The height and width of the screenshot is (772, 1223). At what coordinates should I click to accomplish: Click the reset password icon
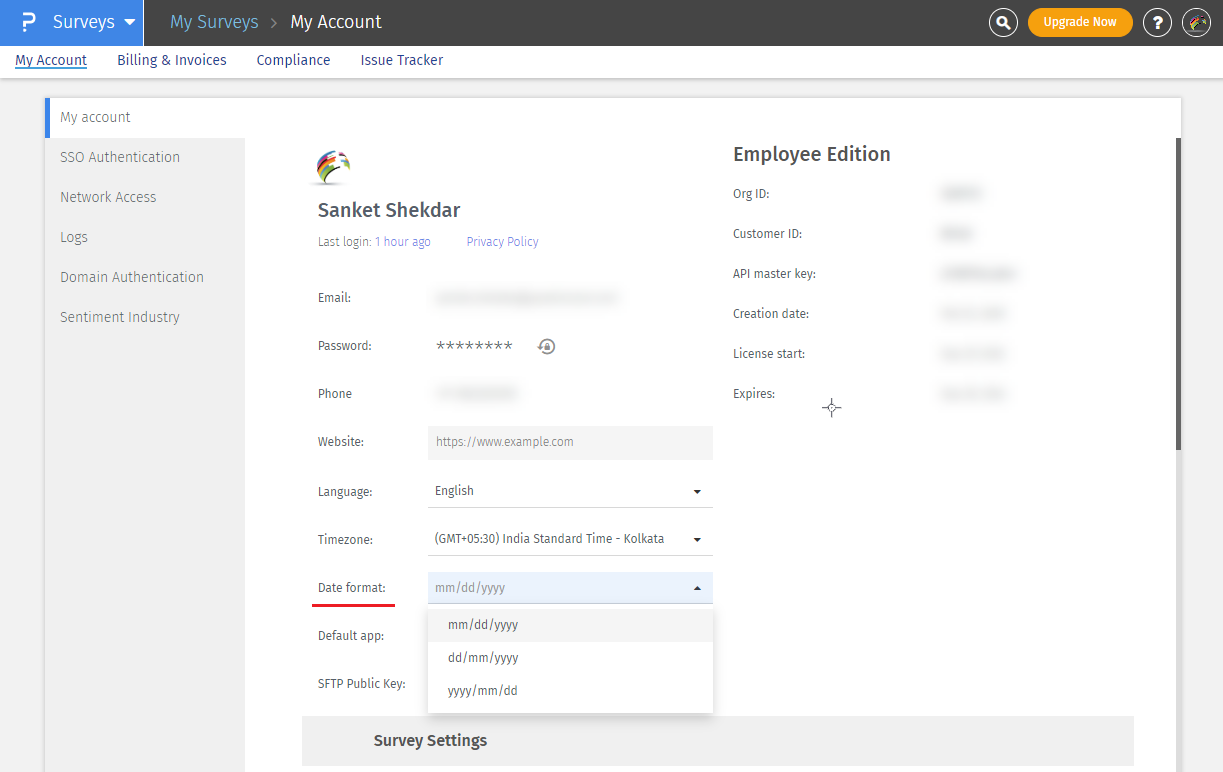click(x=546, y=346)
